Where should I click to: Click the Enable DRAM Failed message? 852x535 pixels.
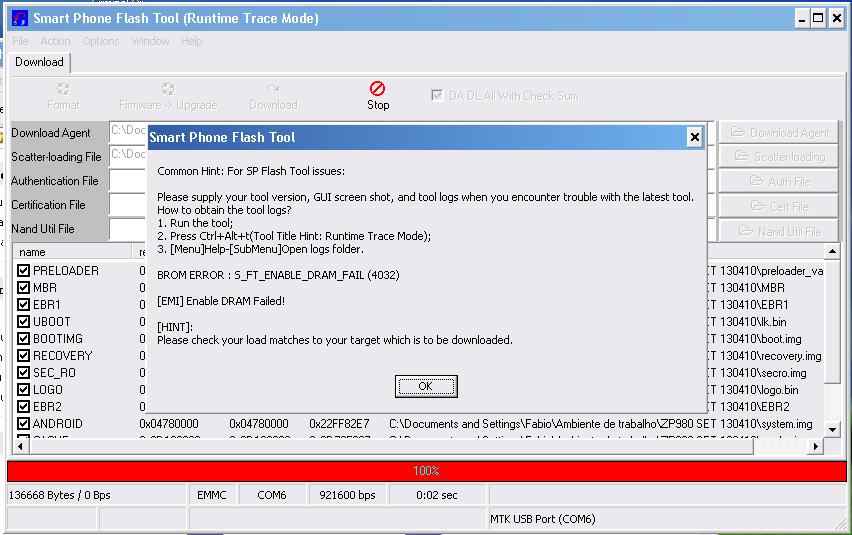click(221, 301)
